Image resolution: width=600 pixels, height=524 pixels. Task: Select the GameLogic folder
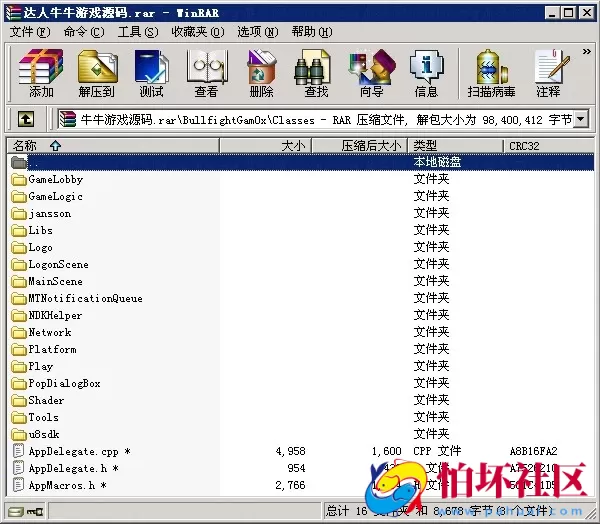[x=47, y=196]
